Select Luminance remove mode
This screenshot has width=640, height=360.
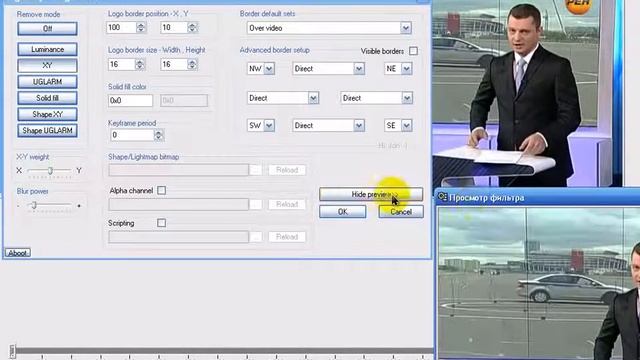point(47,49)
